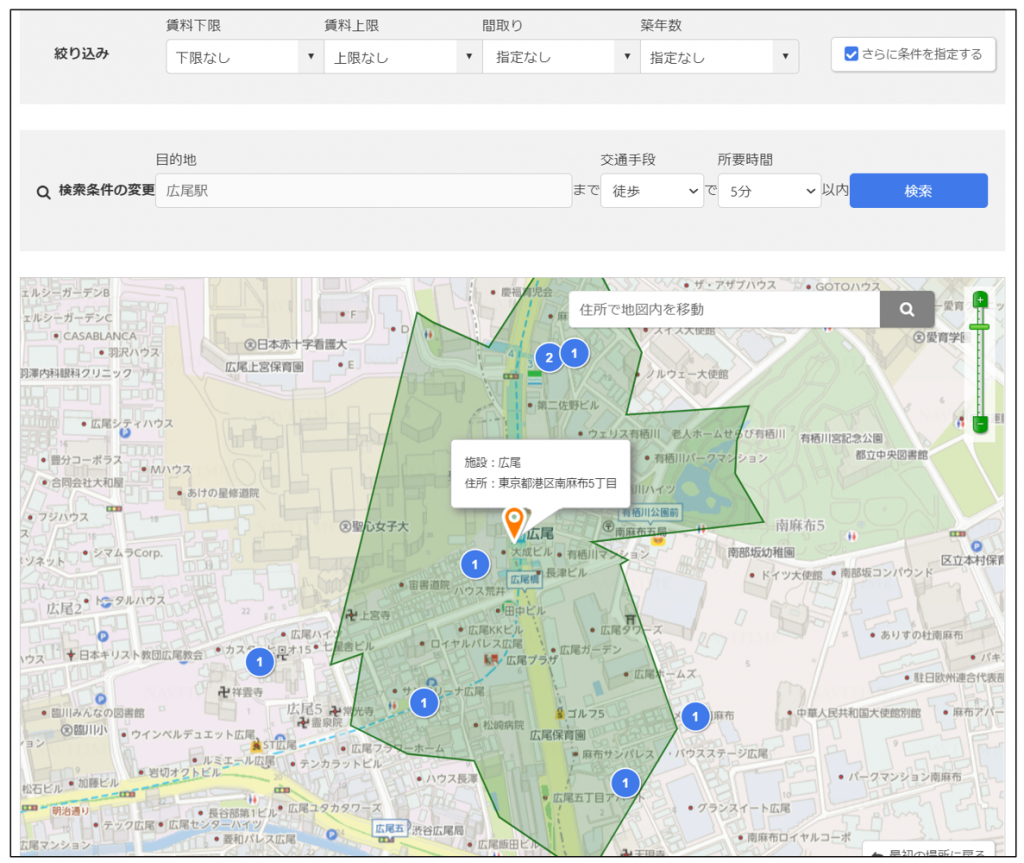Open the 築年数 dropdown
This screenshot has width=1024, height=863.
tap(718, 57)
